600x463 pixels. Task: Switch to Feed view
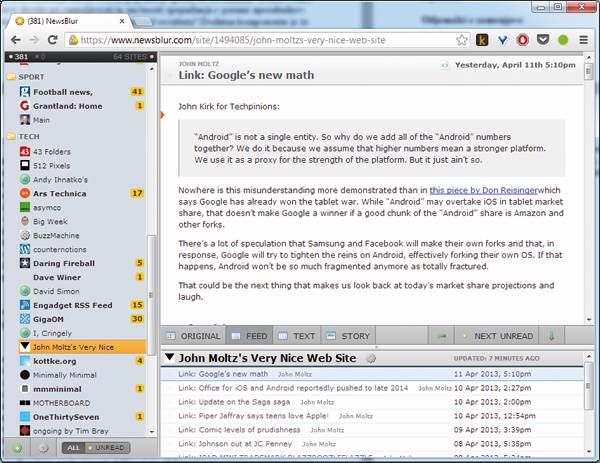(249, 336)
